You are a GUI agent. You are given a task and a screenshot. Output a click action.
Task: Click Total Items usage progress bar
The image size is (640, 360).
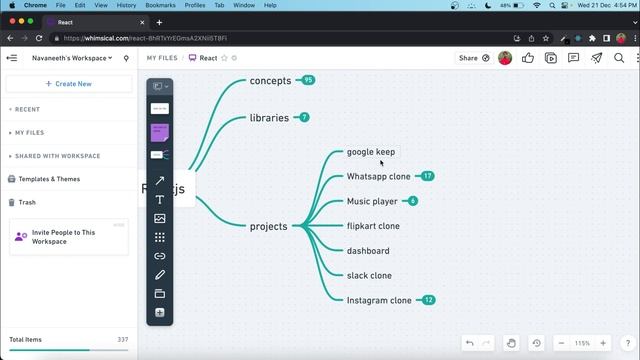(69, 350)
